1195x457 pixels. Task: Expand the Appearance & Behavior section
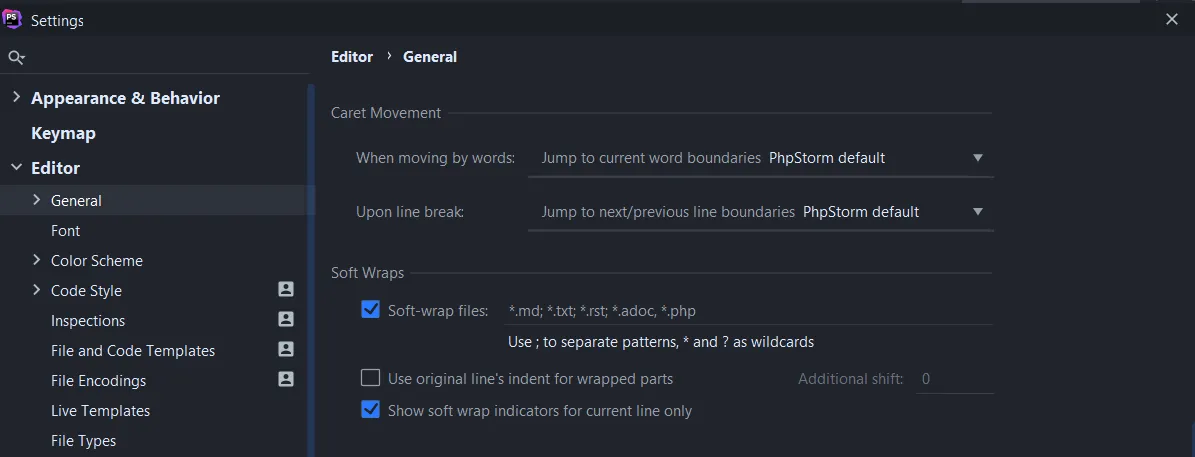point(16,98)
